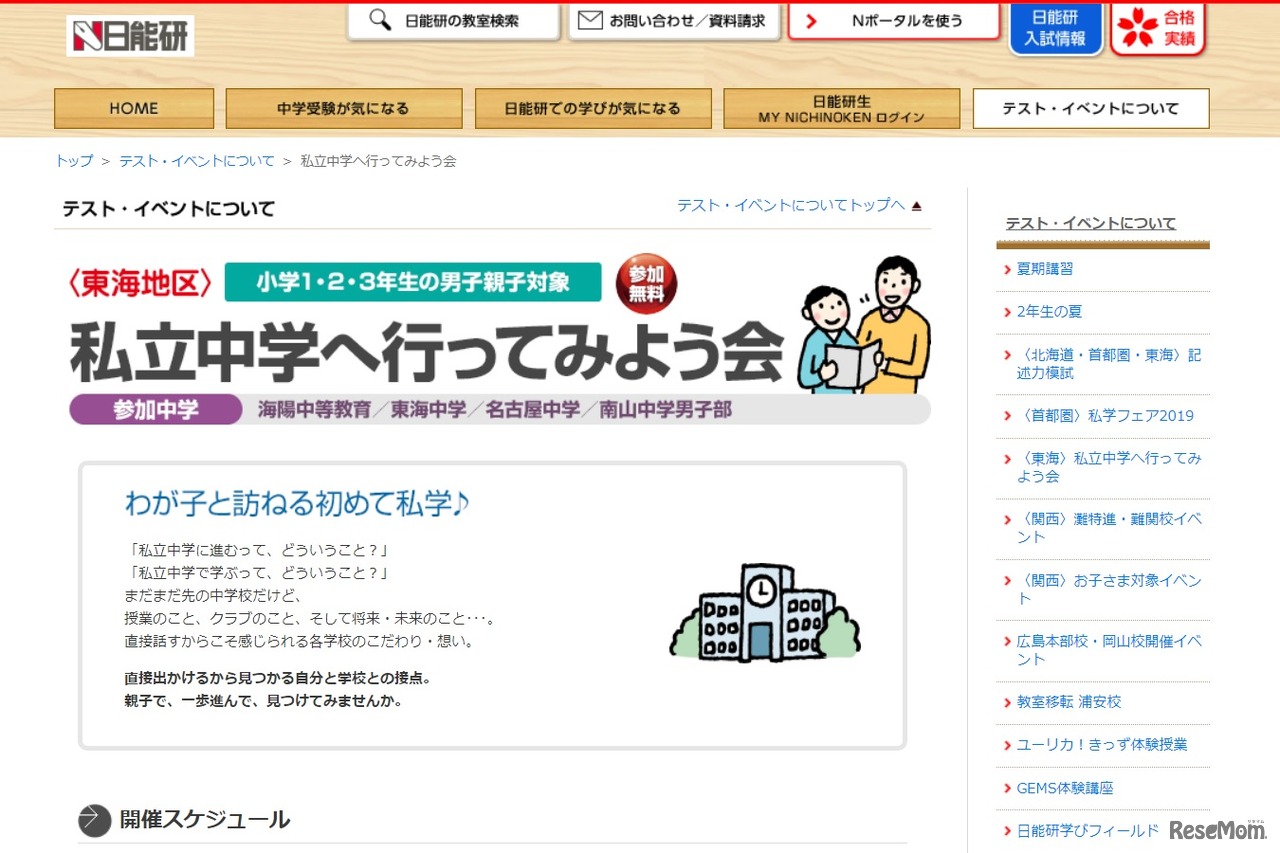Click the parent and child illustration

[x=864, y=325]
